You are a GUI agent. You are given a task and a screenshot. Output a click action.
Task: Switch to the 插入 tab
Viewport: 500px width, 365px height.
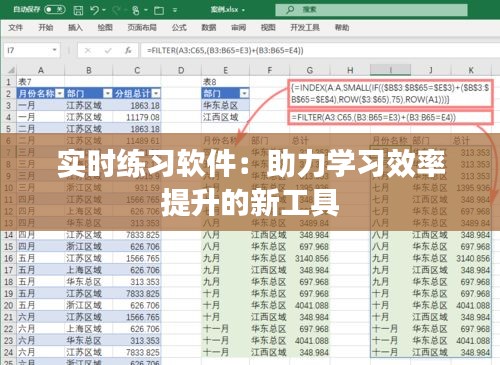click(x=75, y=28)
